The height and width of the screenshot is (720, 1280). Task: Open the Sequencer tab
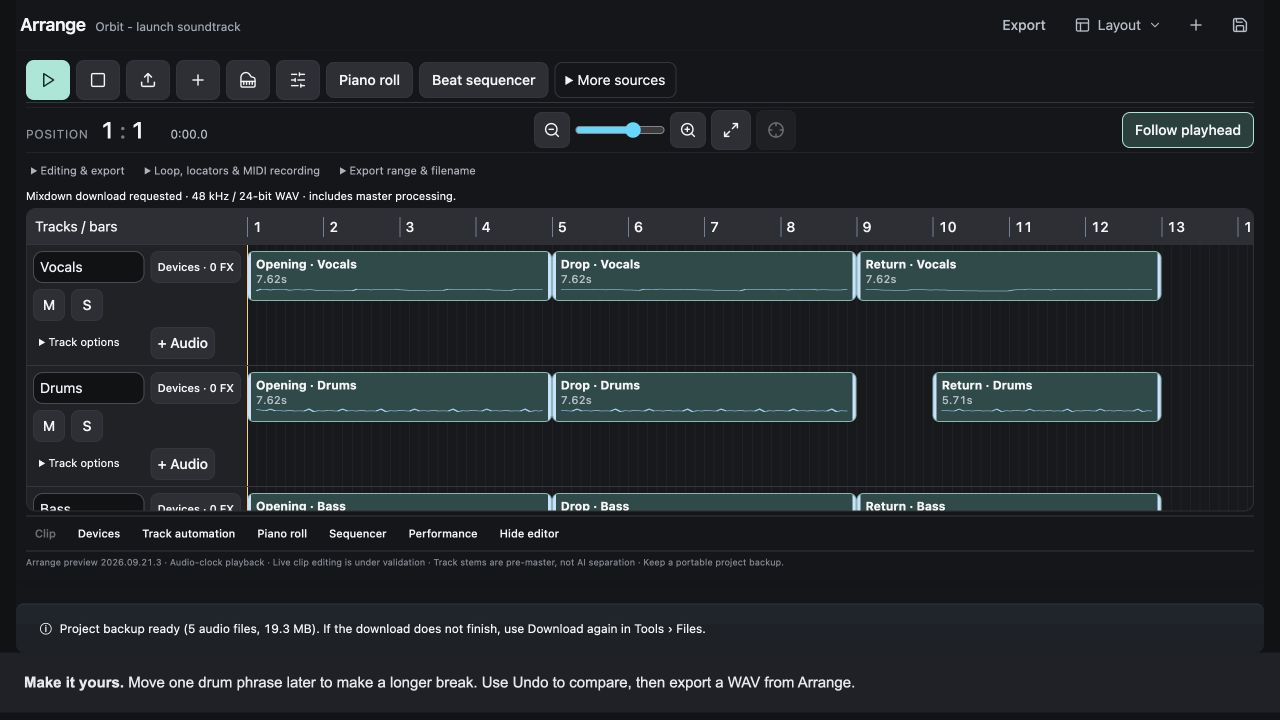click(x=358, y=534)
